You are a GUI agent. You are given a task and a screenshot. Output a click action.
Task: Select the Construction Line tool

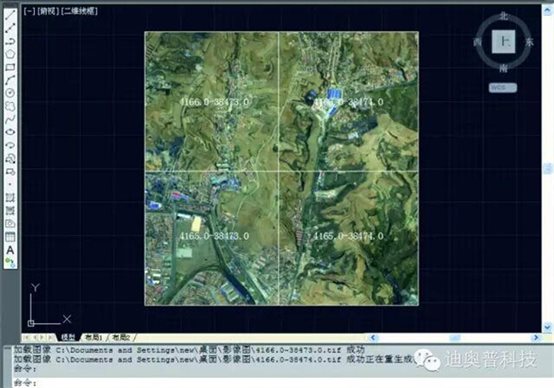tap(10, 28)
